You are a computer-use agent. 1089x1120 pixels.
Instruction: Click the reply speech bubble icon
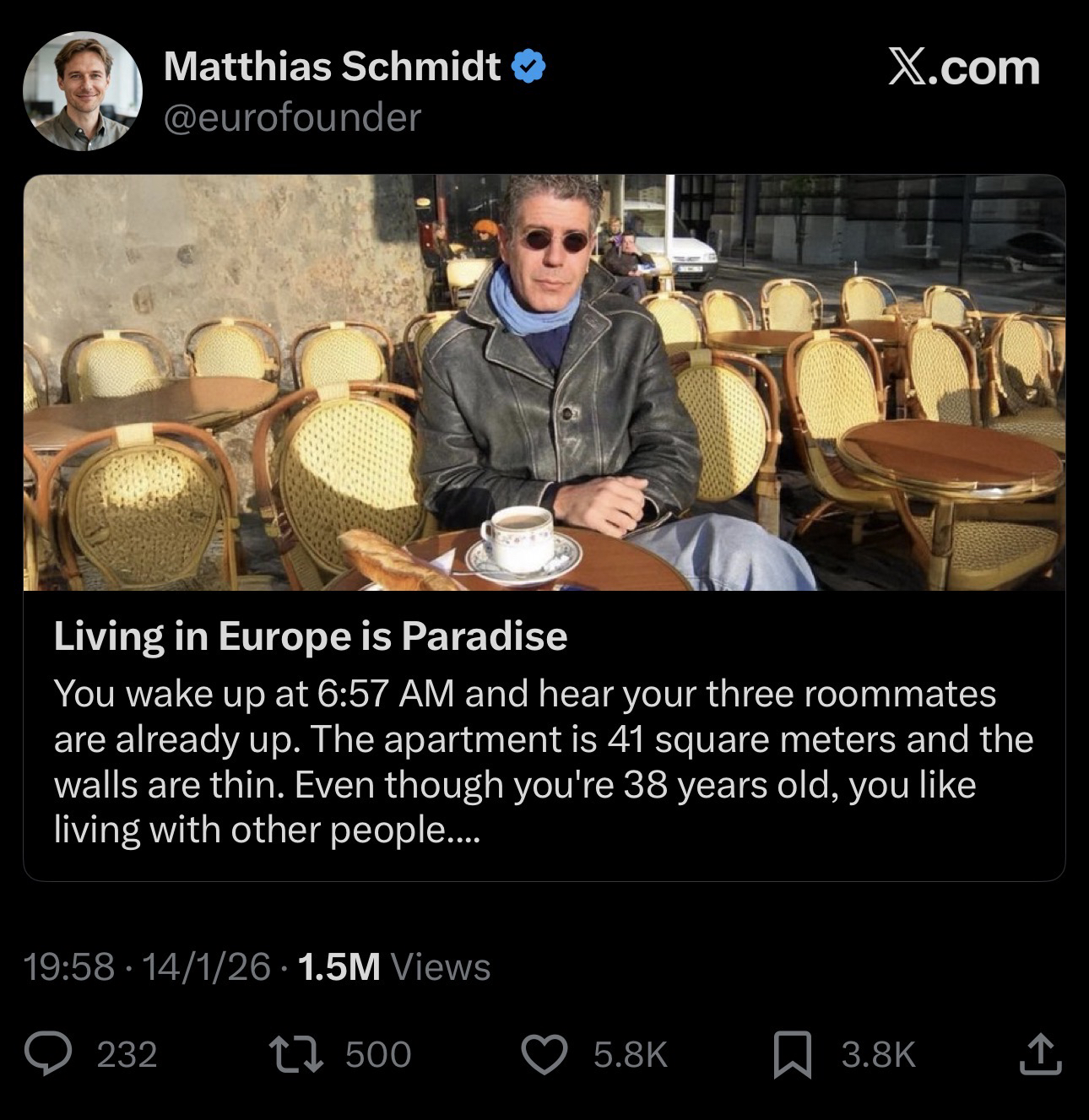(48, 1054)
